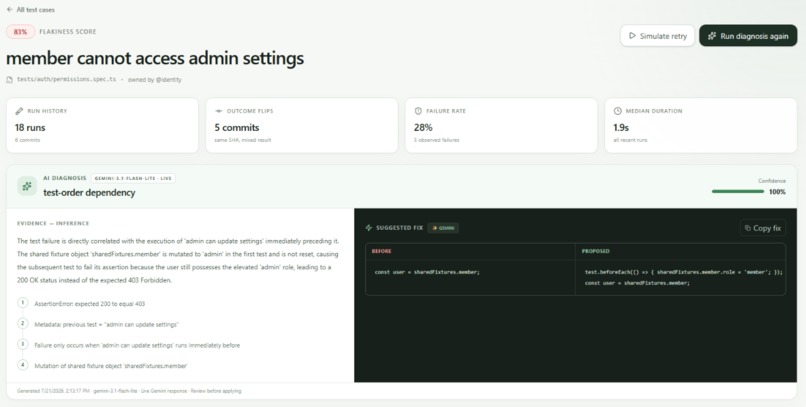
Task: Select the 28% failure rate value
Action: click(x=423, y=127)
